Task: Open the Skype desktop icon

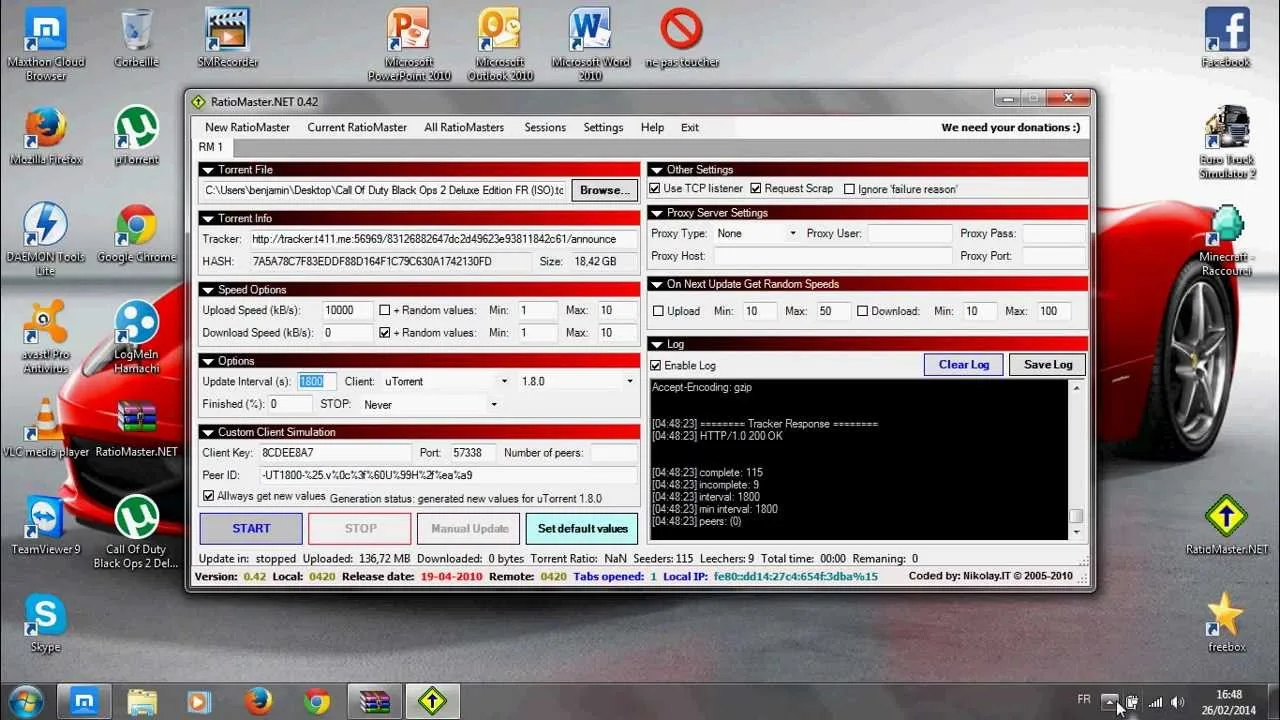Action: point(46,624)
